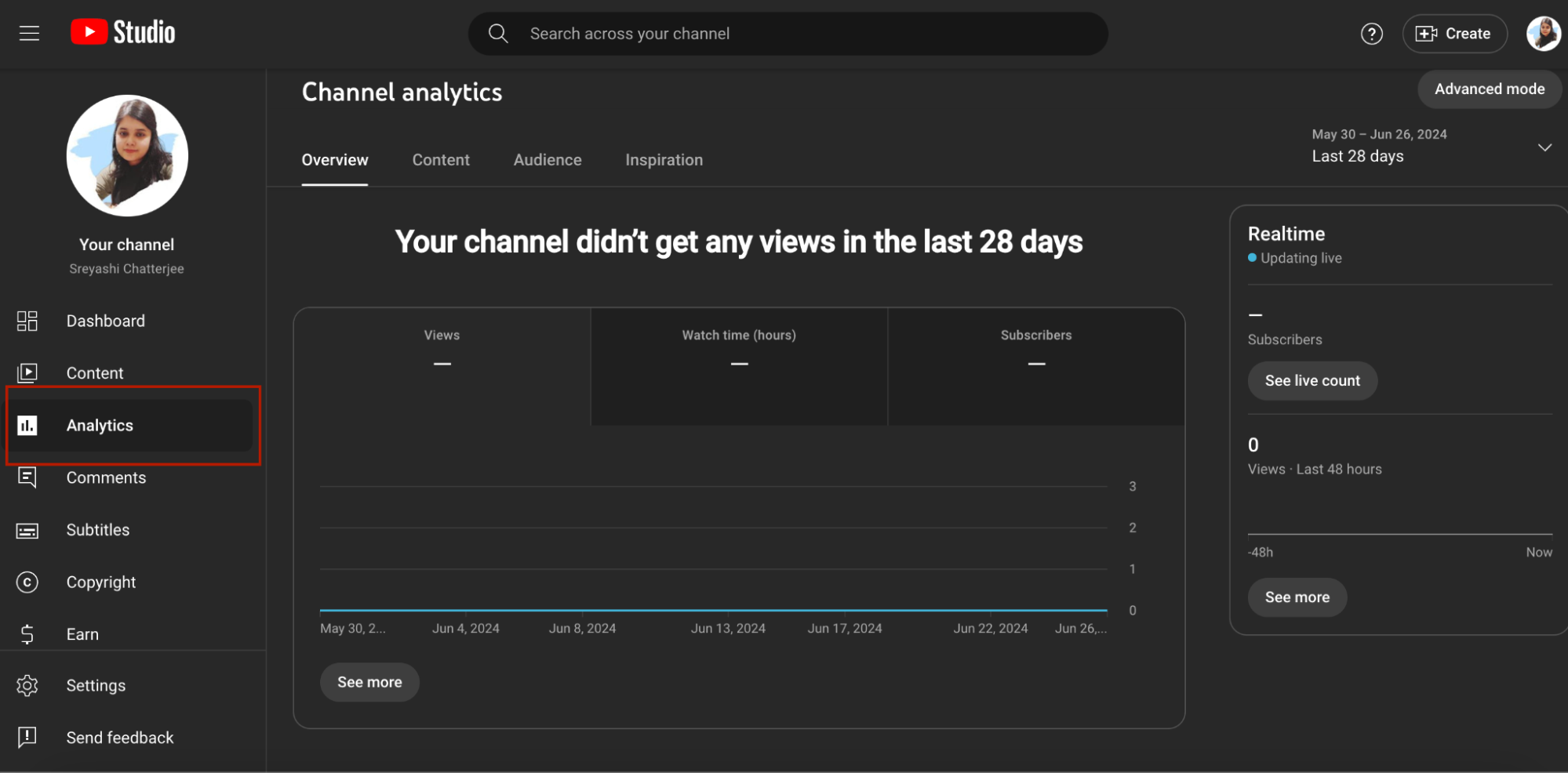Viewport: 1568px width, 773px height.
Task: Switch to the Audience tab
Action: pyautogui.click(x=547, y=159)
